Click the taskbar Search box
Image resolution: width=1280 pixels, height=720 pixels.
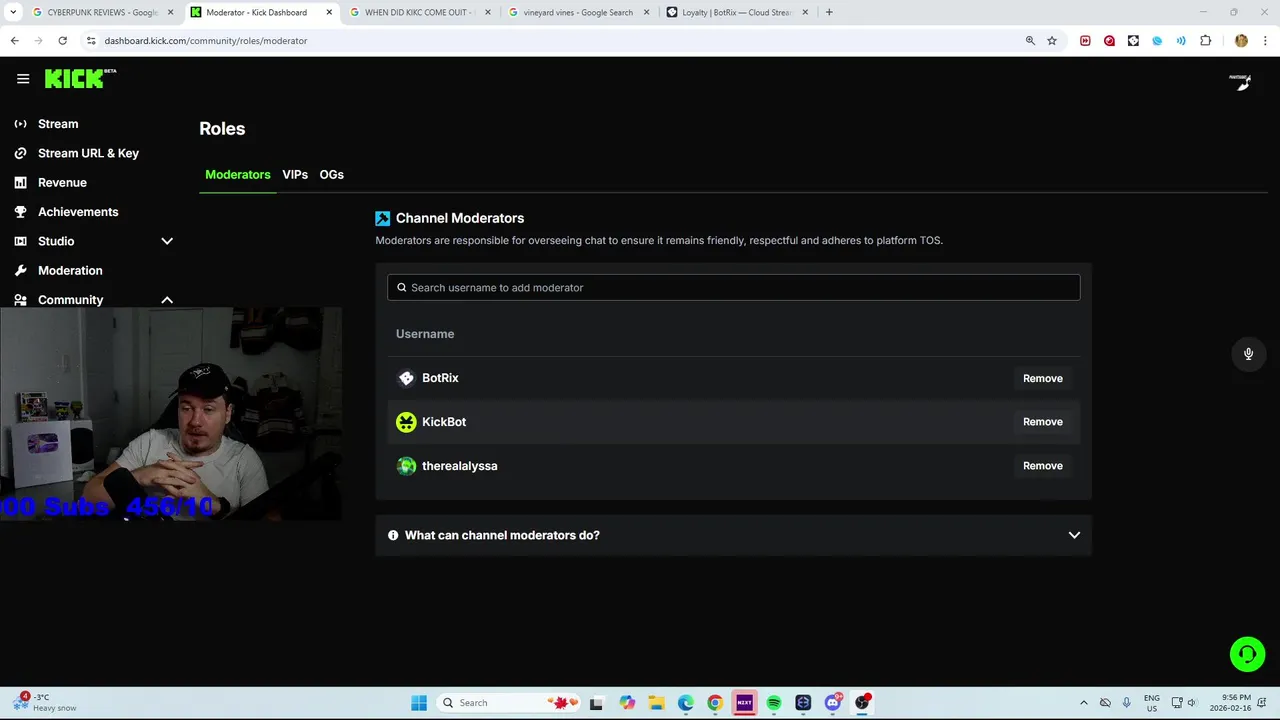click(x=507, y=703)
